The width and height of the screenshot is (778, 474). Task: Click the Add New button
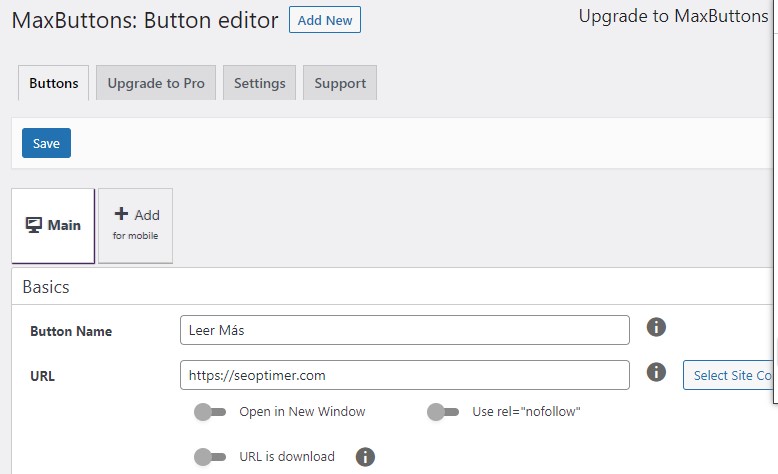pyautogui.click(x=324, y=20)
